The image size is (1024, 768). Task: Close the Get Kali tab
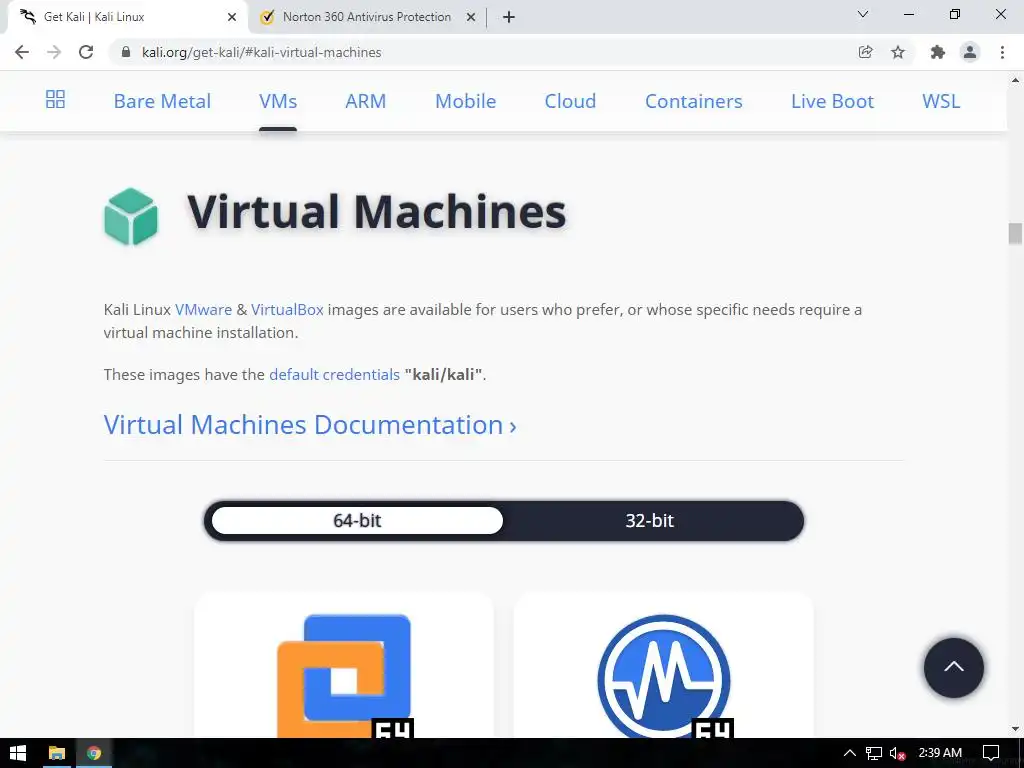click(x=232, y=17)
